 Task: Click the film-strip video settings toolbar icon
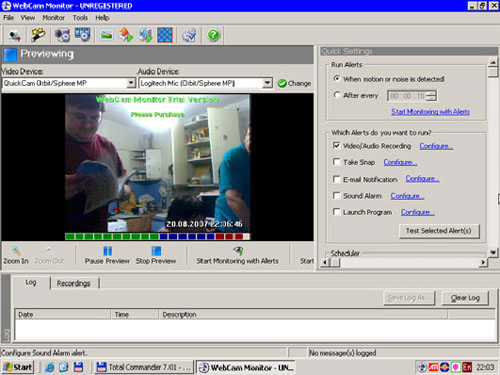82,35
